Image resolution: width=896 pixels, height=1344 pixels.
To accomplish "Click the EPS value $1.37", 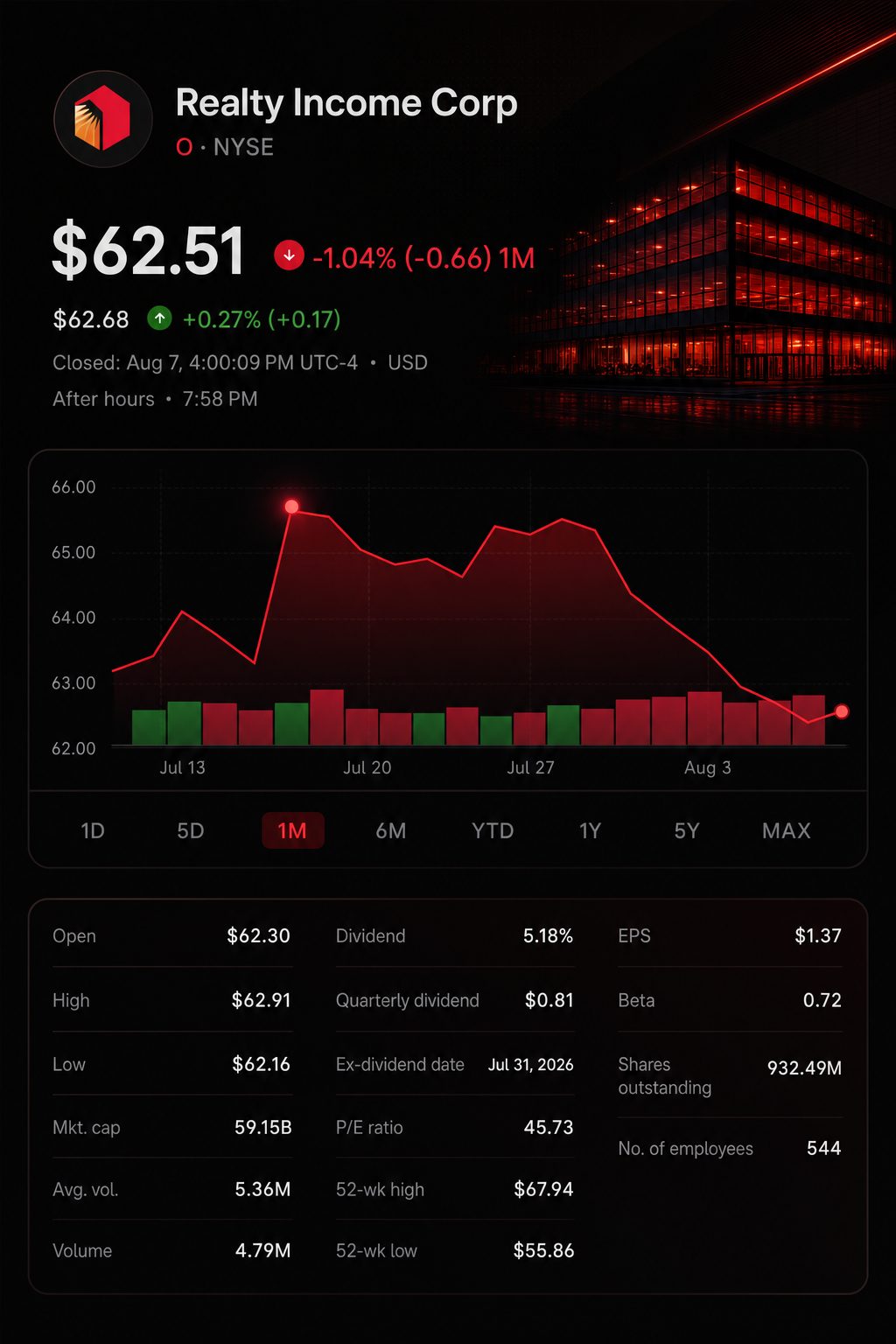I will click(818, 935).
